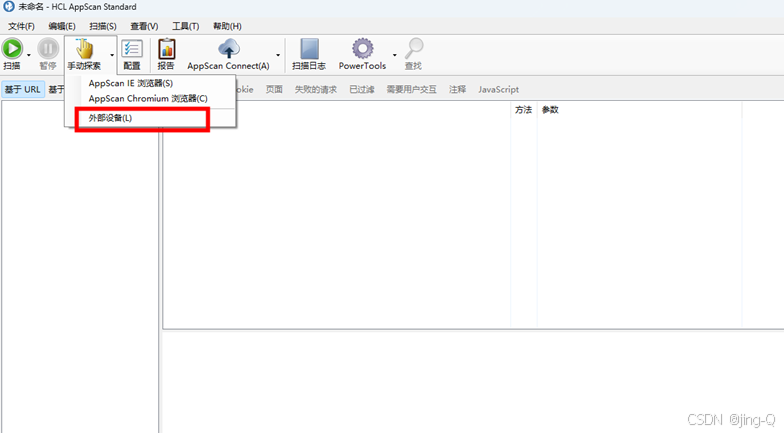Open the 文件(F) menu
The height and width of the screenshot is (433, 784).
[21, 26]
